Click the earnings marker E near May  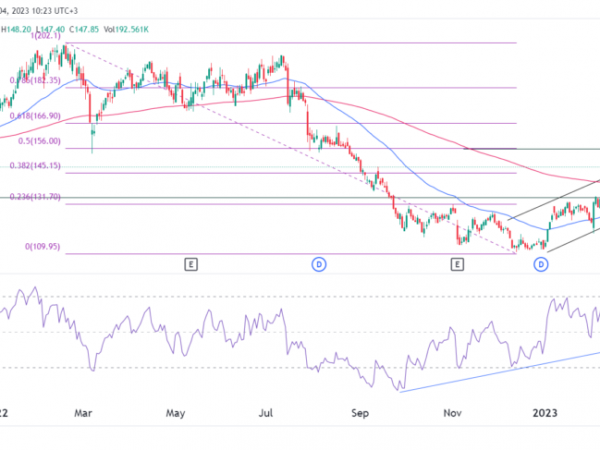pyautogui.click(x=191, y=264)
